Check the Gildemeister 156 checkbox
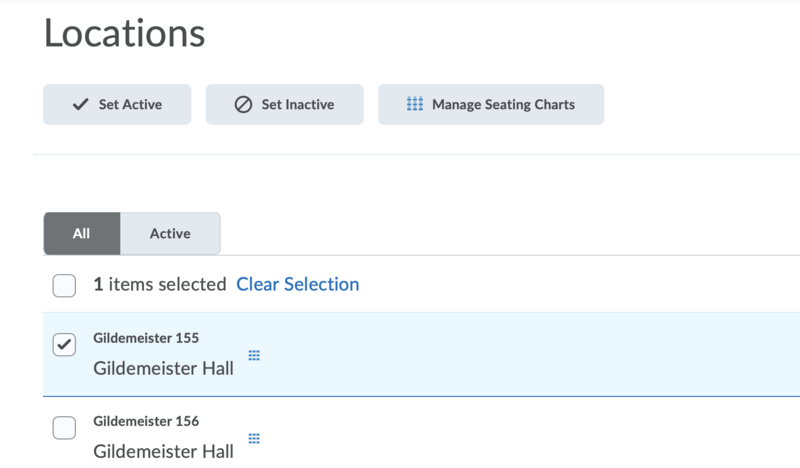Screen dimensions: 800x468 click(64, 428)
